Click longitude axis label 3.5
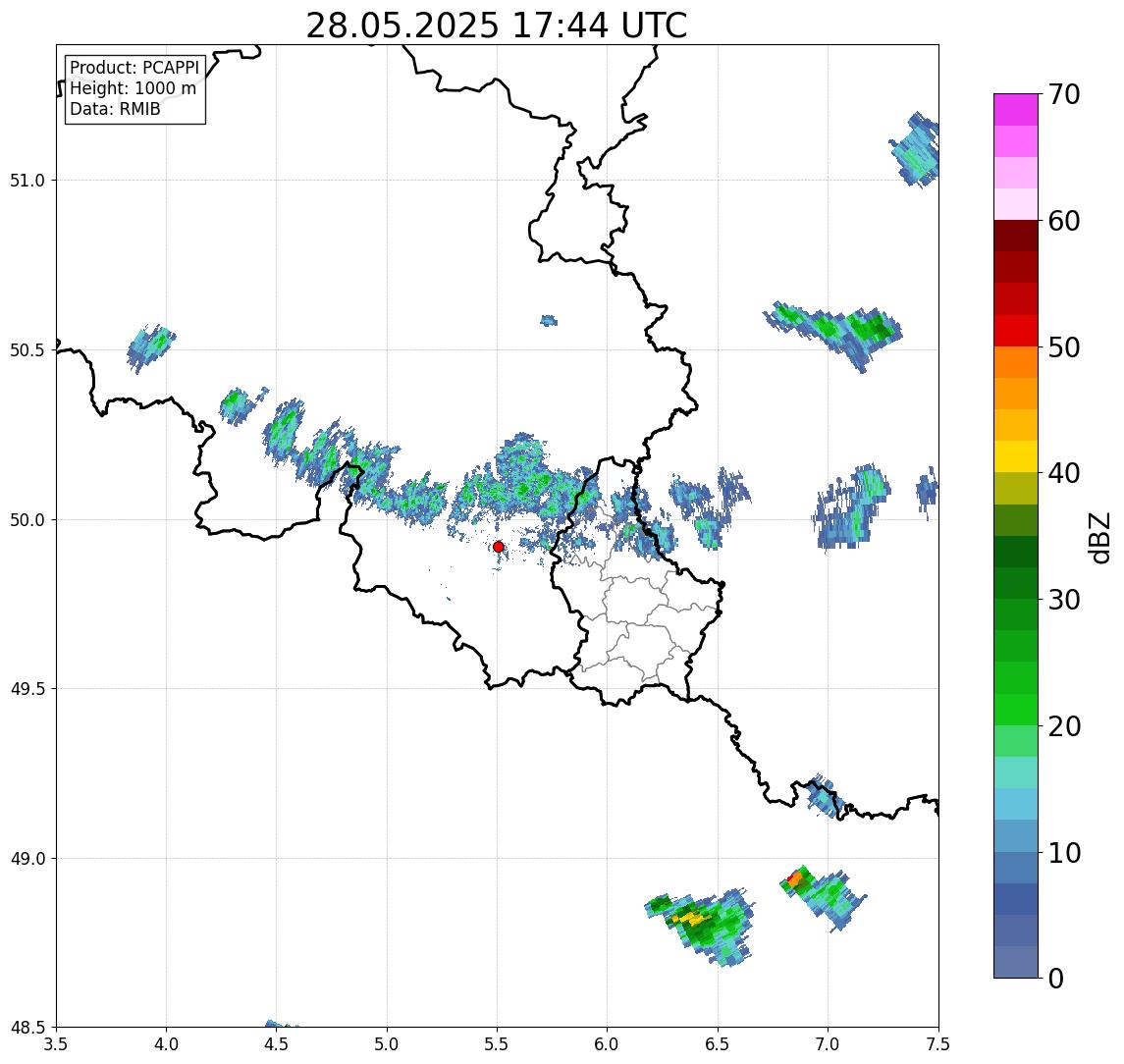 (x=56, y=1044)
